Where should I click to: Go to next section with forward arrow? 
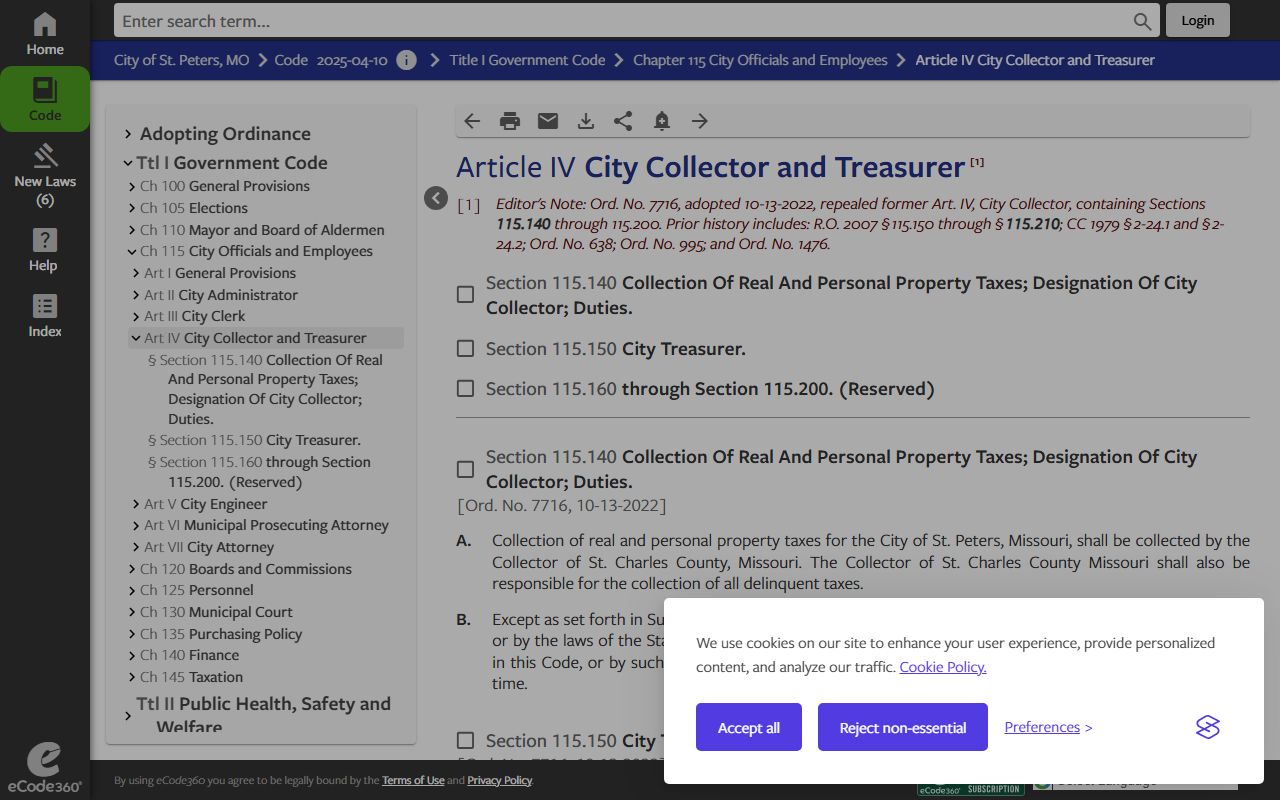click(700, 121)
